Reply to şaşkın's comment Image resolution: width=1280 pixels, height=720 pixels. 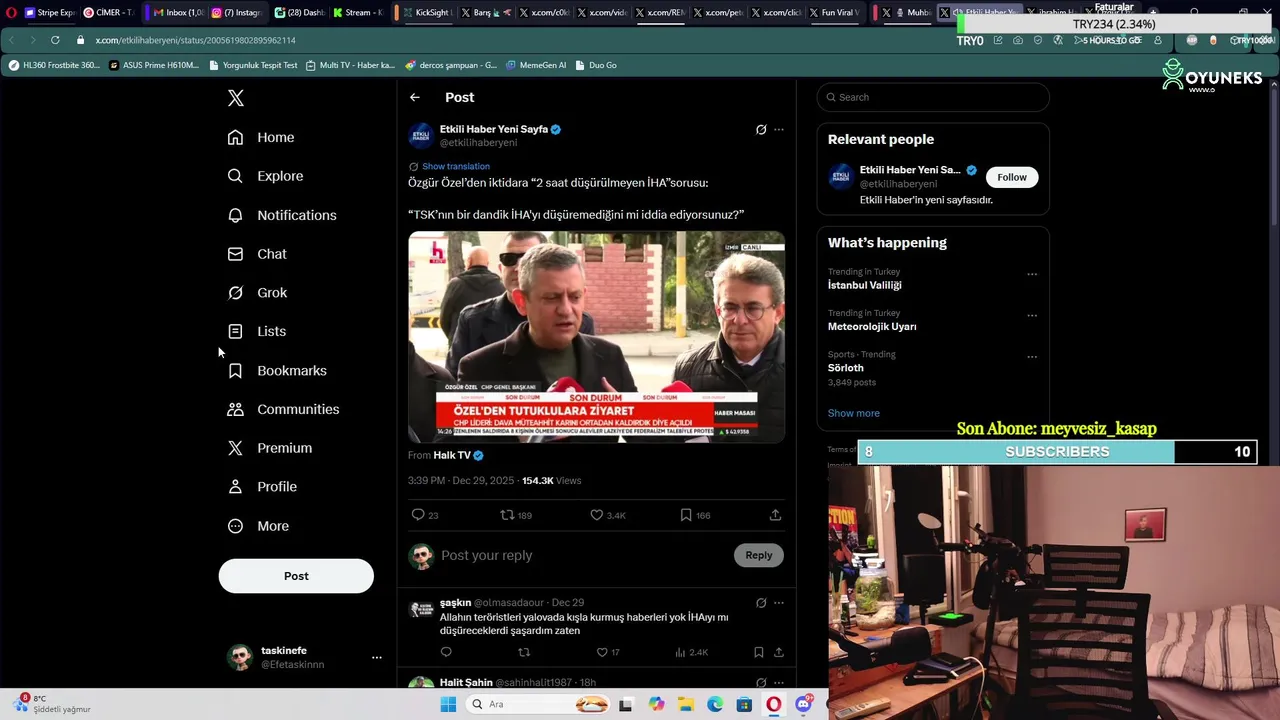point(446,652)
